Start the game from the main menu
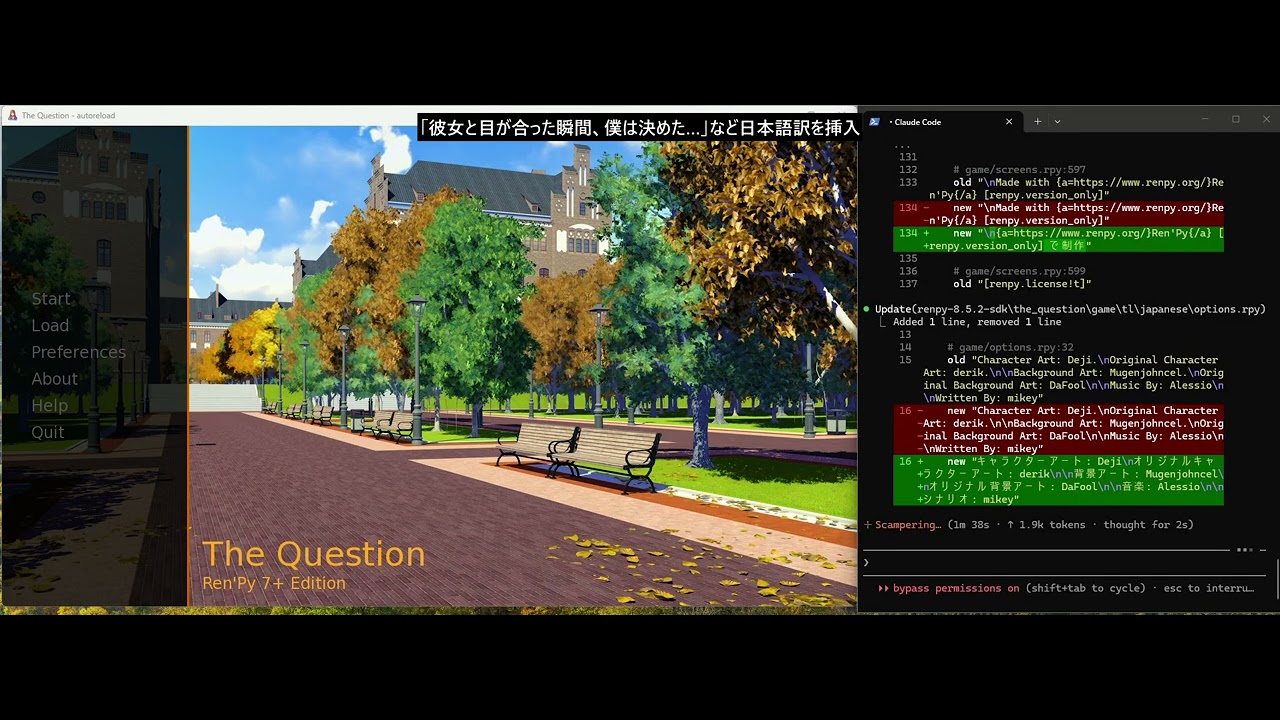The image size is (1280, 720). tap(50, 299)
